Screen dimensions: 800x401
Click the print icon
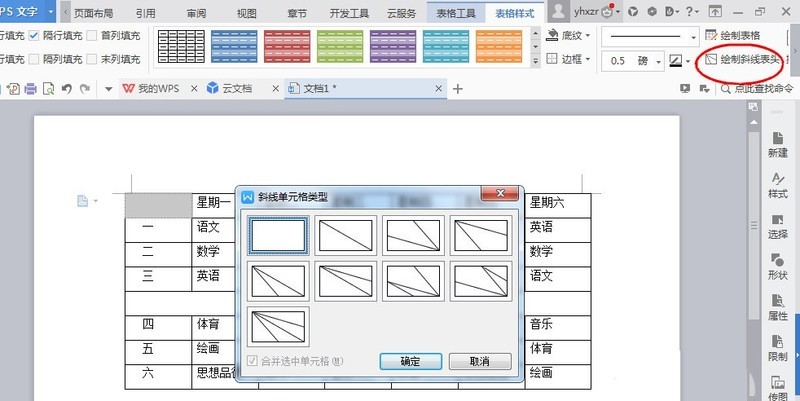pyautogui.click(x=31, y=89)
